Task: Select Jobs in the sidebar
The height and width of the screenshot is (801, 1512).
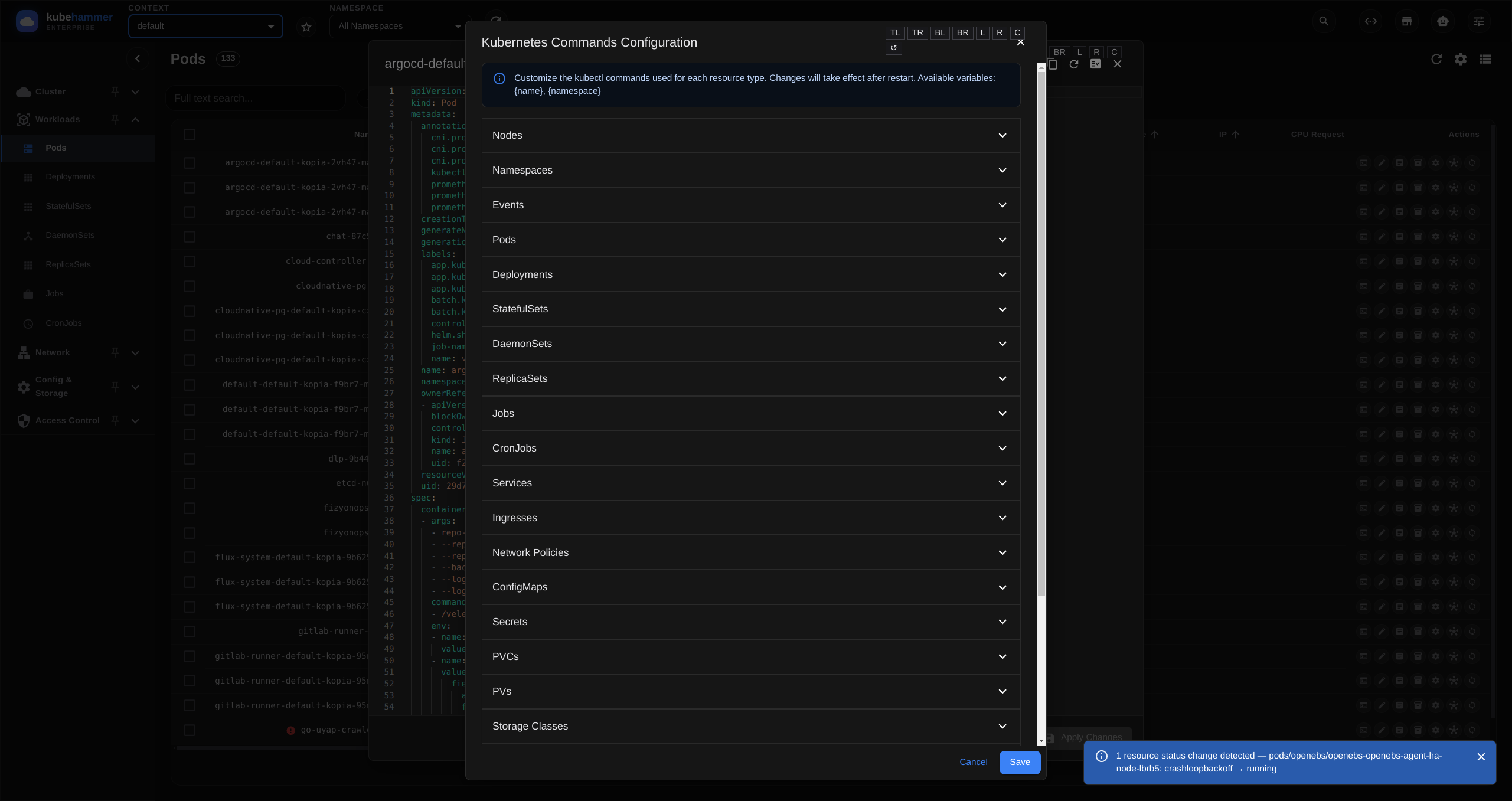Action: [78, 294]
